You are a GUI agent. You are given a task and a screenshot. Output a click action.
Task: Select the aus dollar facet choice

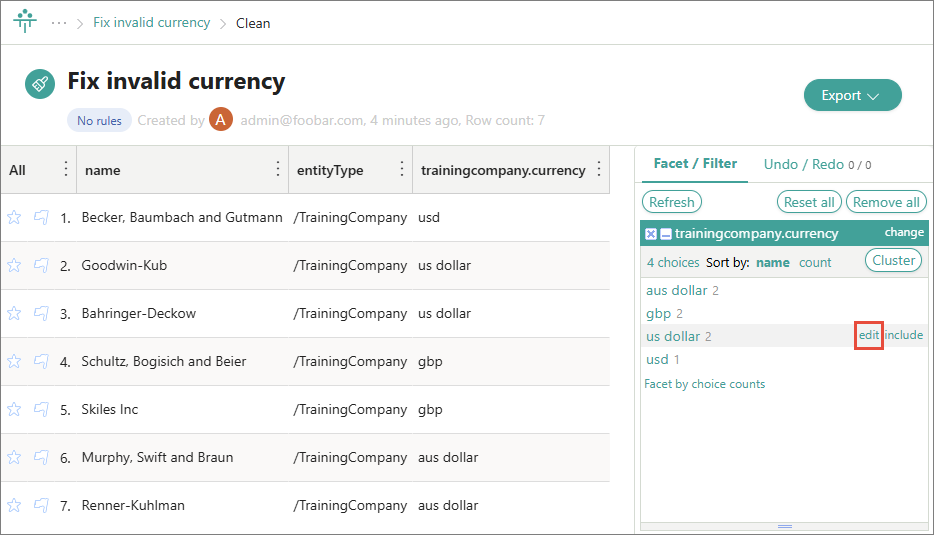coord(677,291)
